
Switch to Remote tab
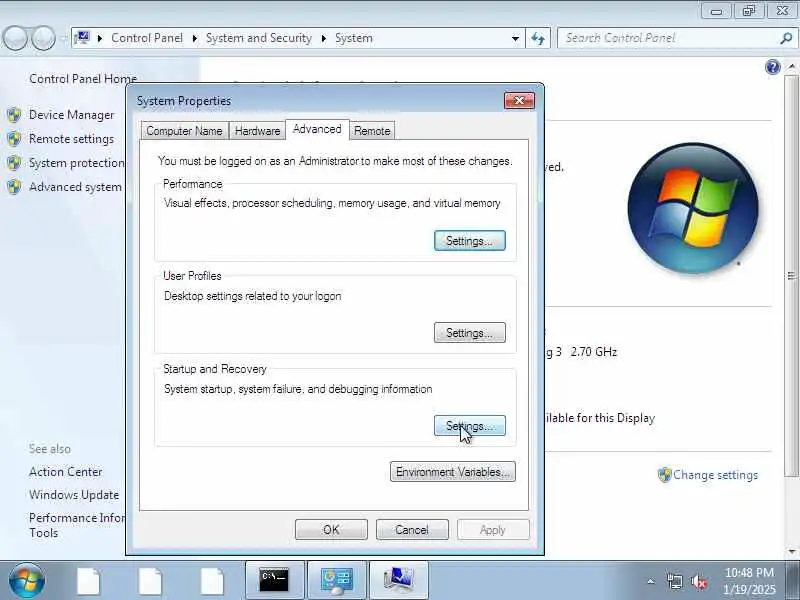[x=372, y=131]
